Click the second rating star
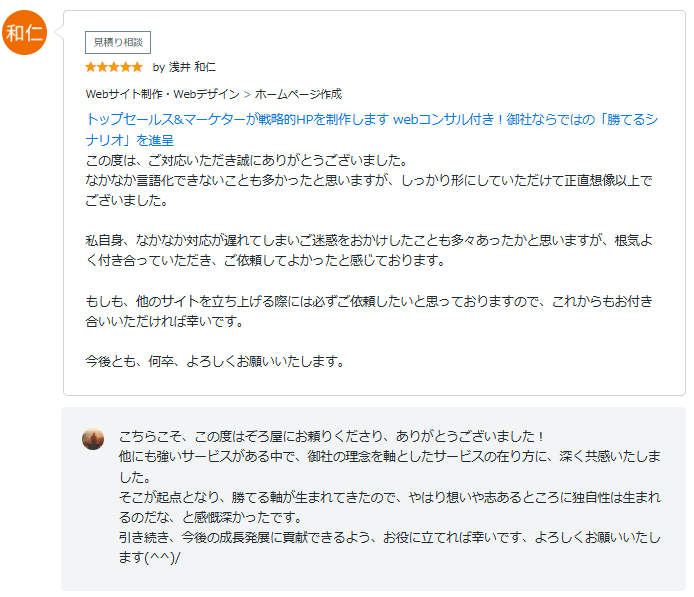This screenshot has height=597, width=694. pos(102,67)
